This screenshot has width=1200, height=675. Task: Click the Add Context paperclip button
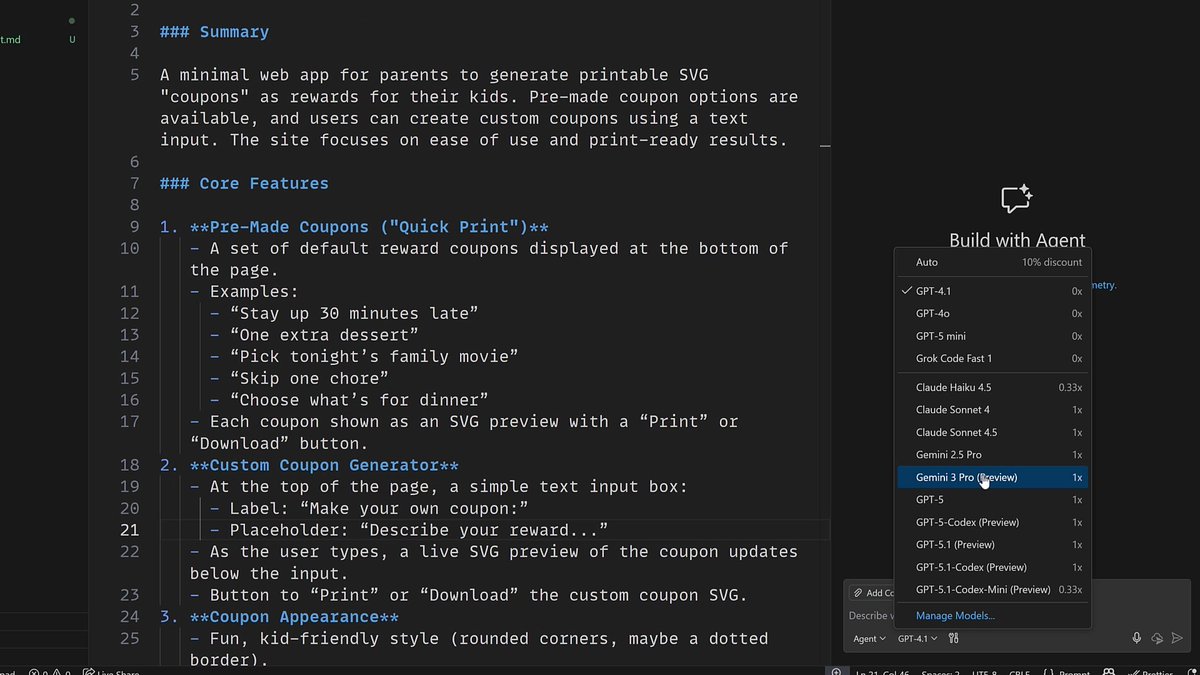[x=872, y=593]
